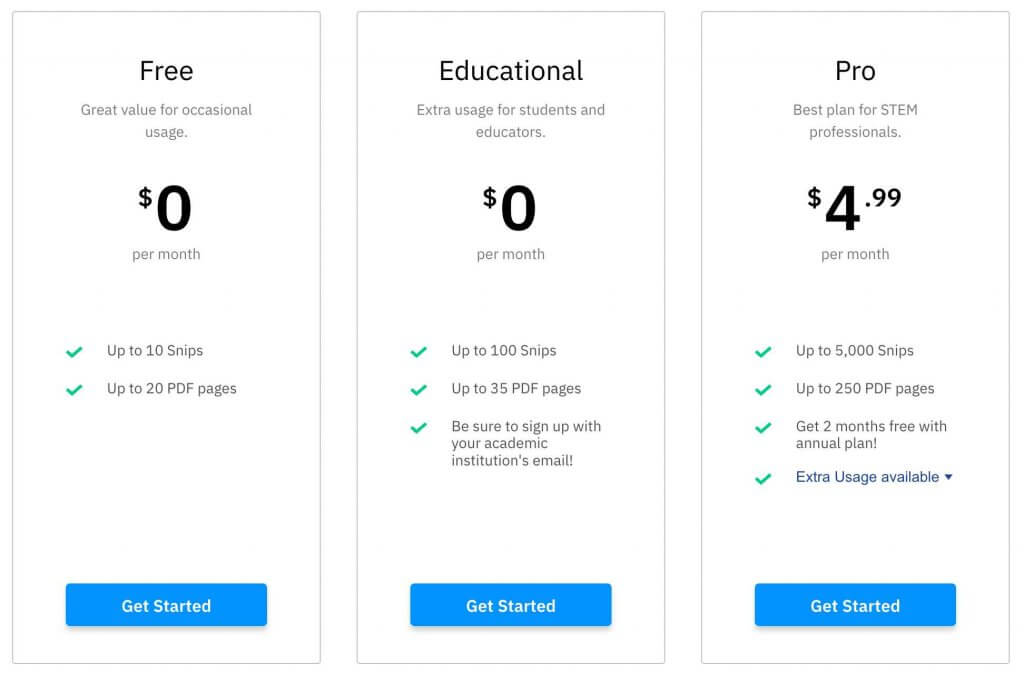Click the Educational plan $0 price

(511, 209)
